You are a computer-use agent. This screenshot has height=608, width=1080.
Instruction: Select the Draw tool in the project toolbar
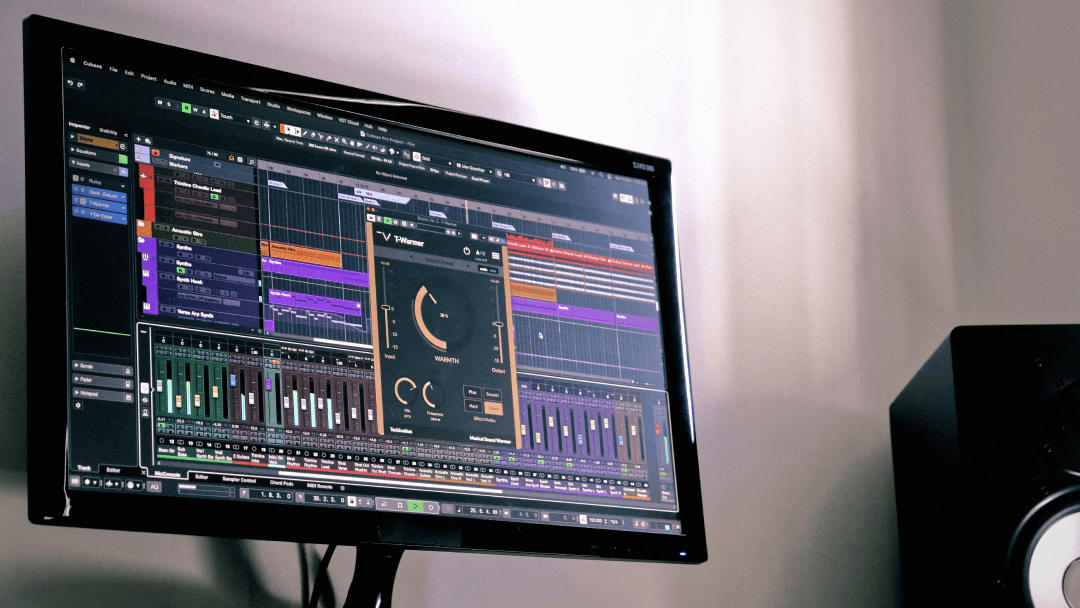[304, 133]
